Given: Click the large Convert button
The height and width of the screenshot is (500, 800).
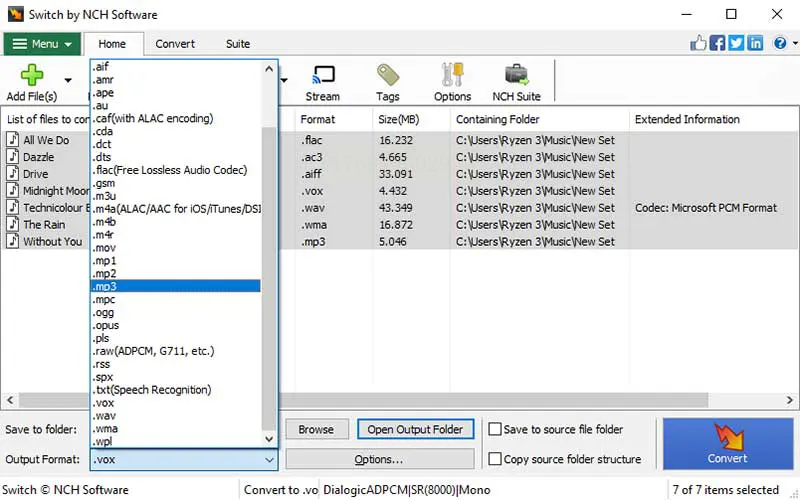Looking at the screenshot, I should pos(727,444).
